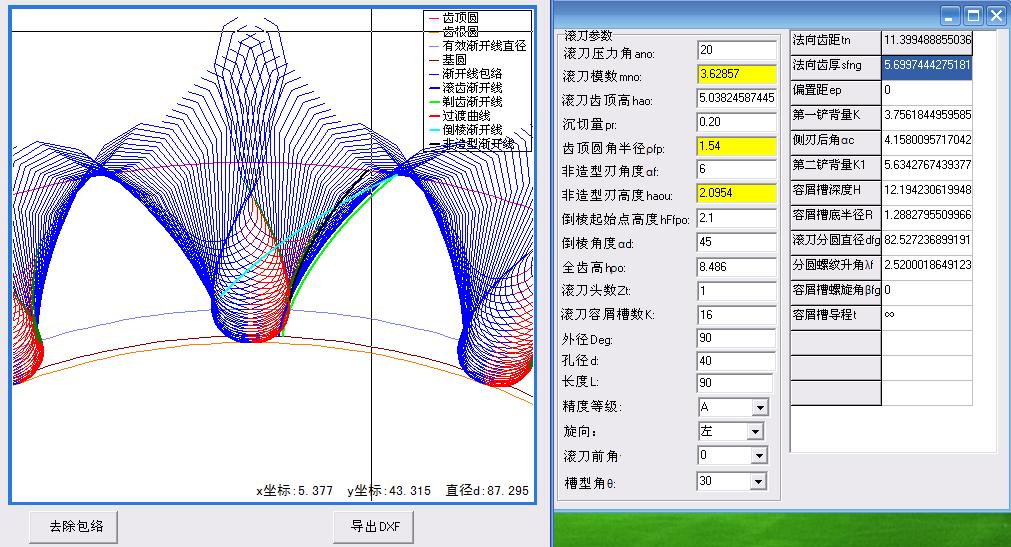The height and width of the screenshot is (547, 1011).
Task: Click the 导出DXF button
Action: click(373, 526)
